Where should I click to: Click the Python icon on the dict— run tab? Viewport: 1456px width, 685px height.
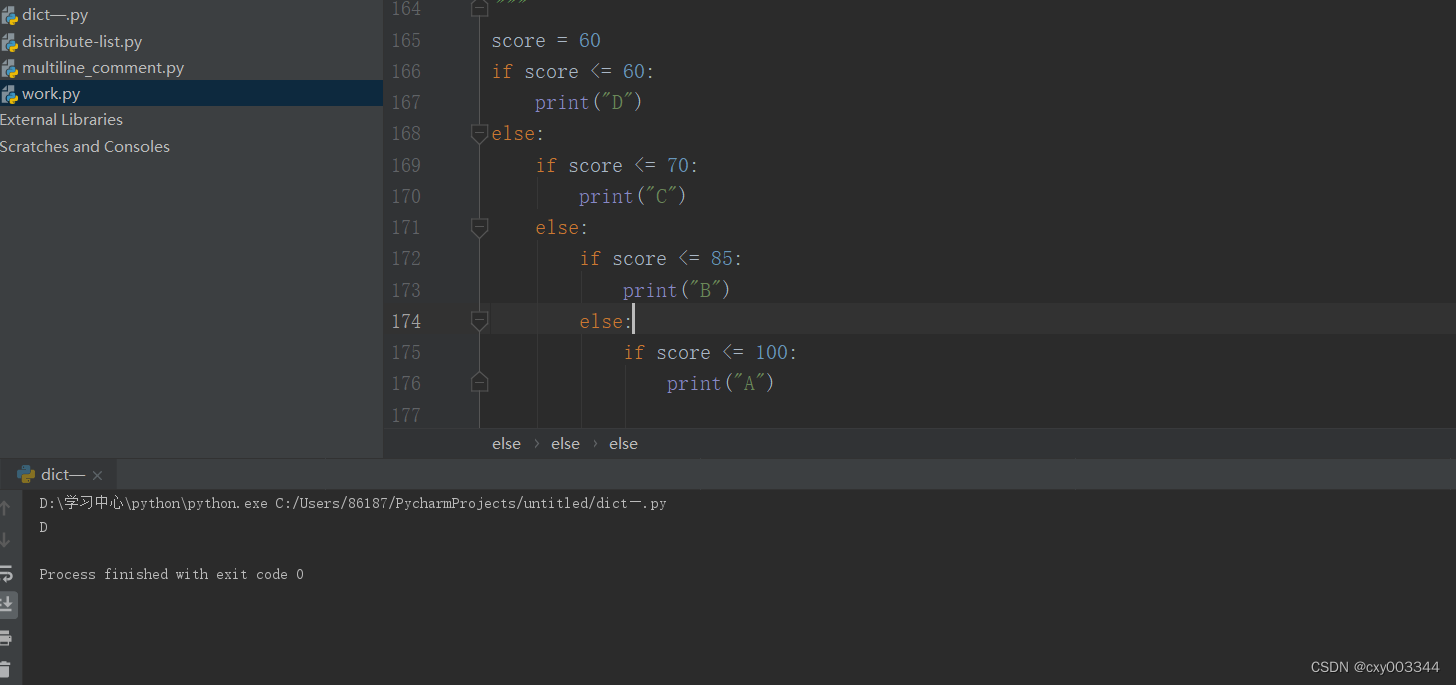(26, 474)
